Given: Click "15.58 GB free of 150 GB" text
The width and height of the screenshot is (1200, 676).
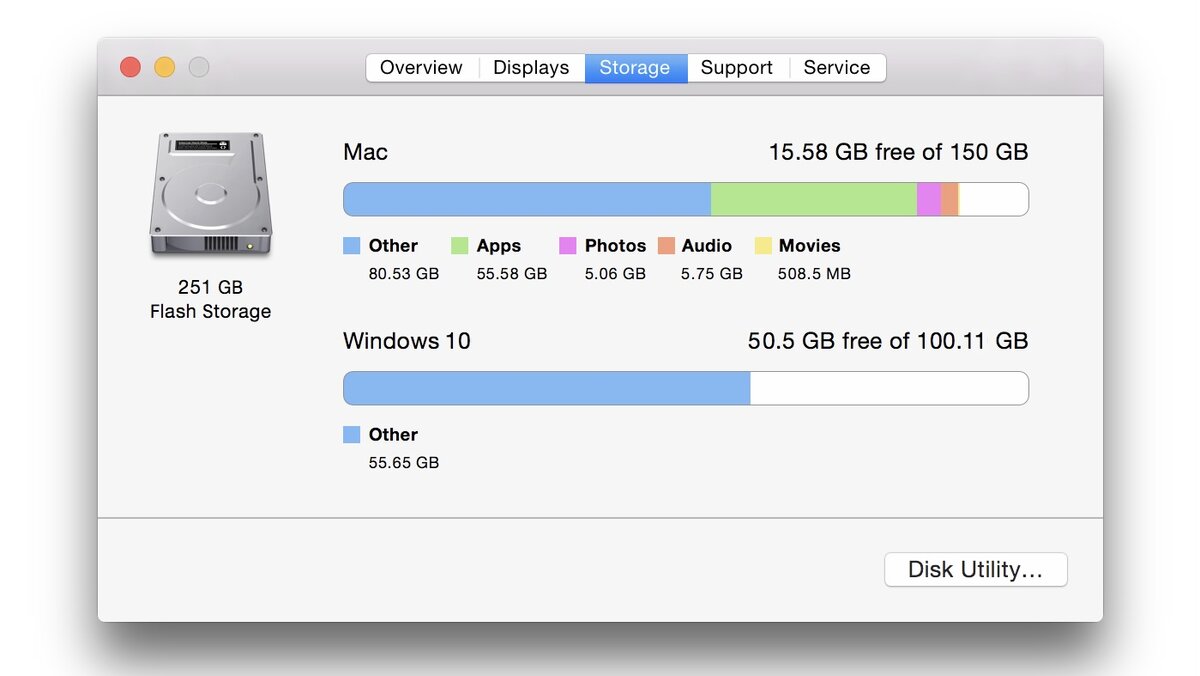Looking at the screenshot, I should 898,152.
